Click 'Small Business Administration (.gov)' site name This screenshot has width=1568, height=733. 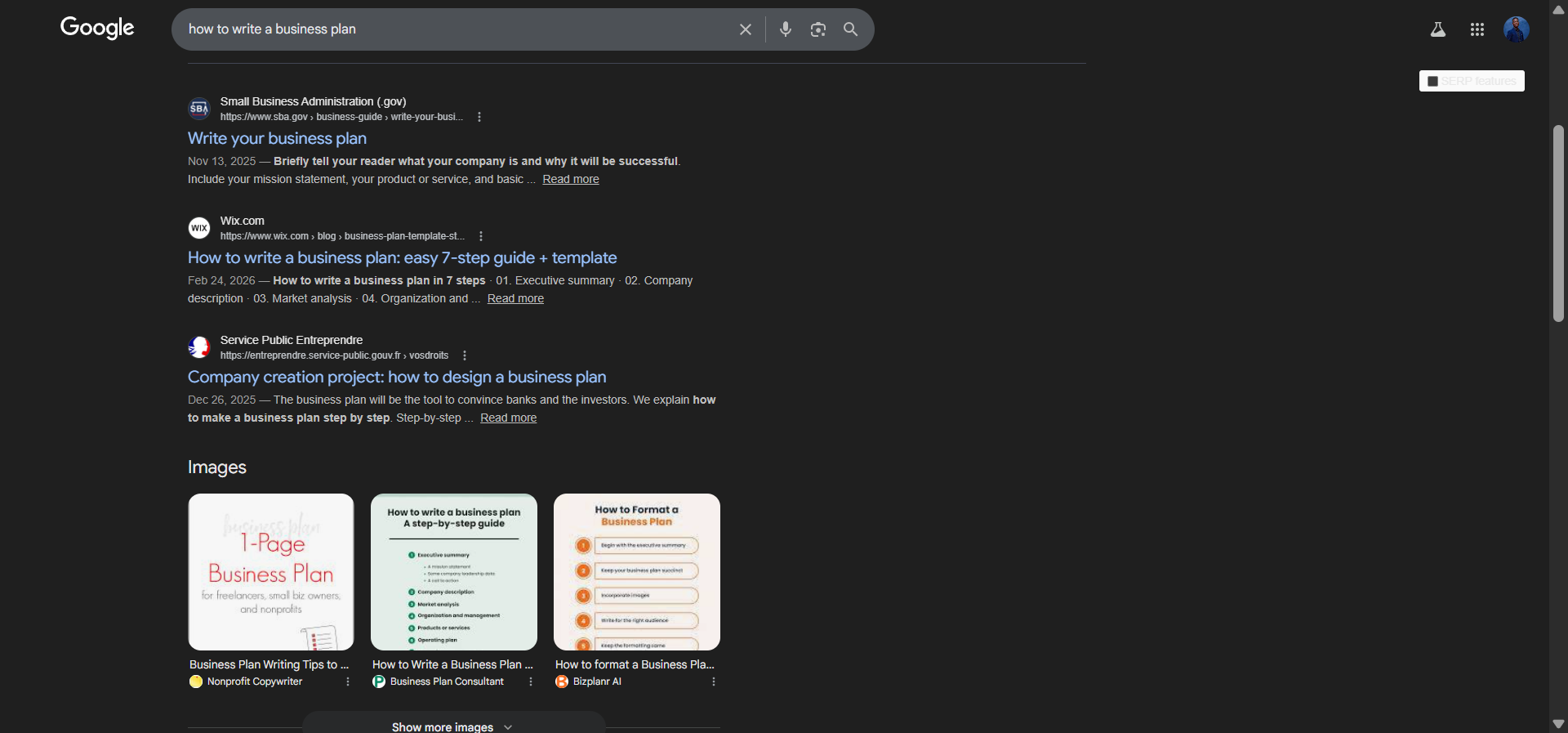313,101
